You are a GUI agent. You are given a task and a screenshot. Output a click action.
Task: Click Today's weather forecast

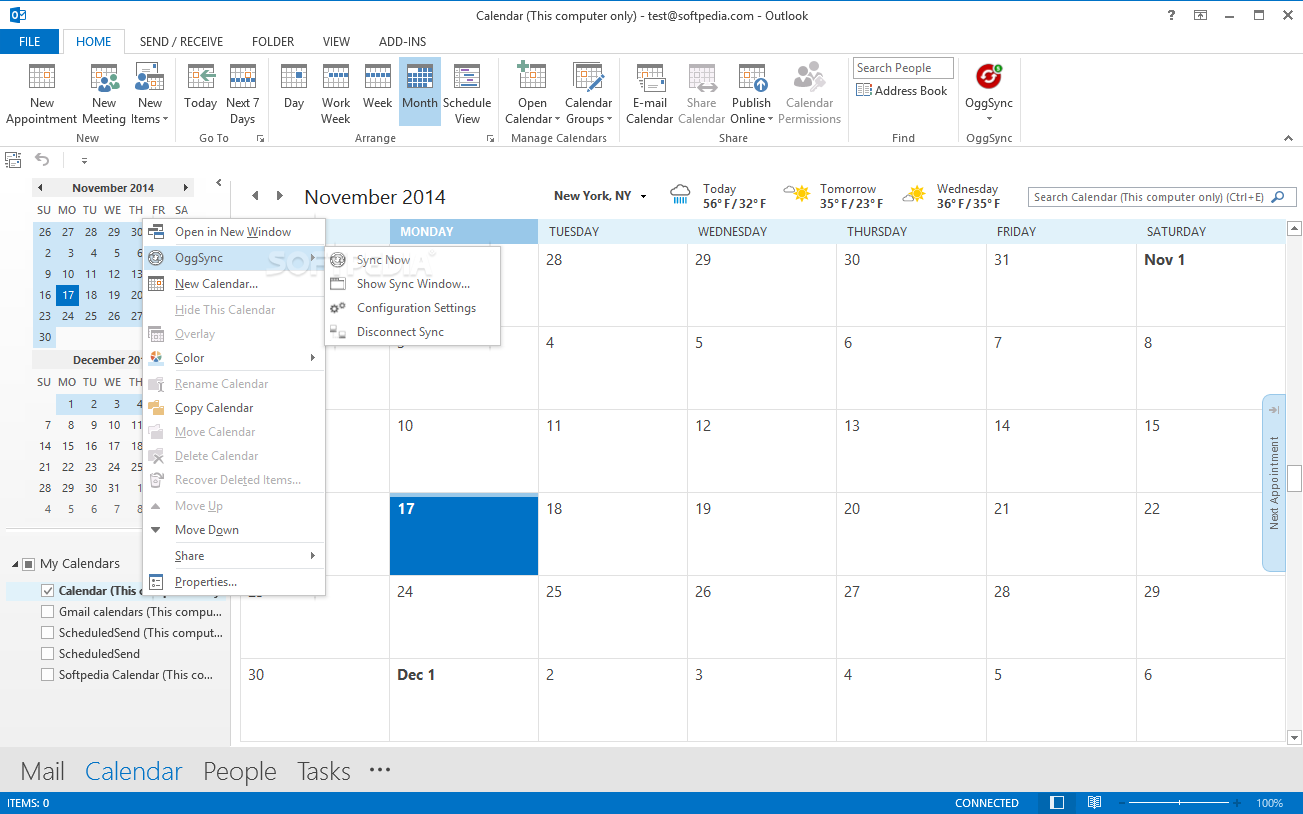click(718, 196)
